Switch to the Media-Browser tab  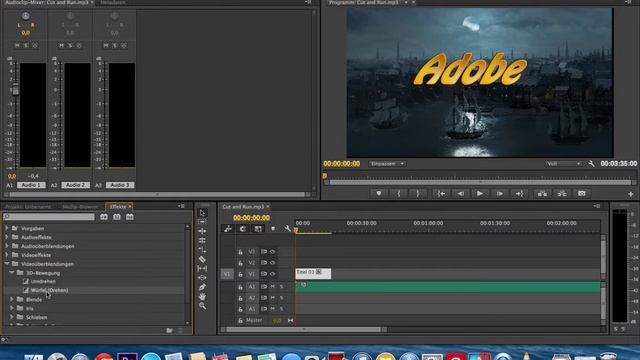pos(80,207)
